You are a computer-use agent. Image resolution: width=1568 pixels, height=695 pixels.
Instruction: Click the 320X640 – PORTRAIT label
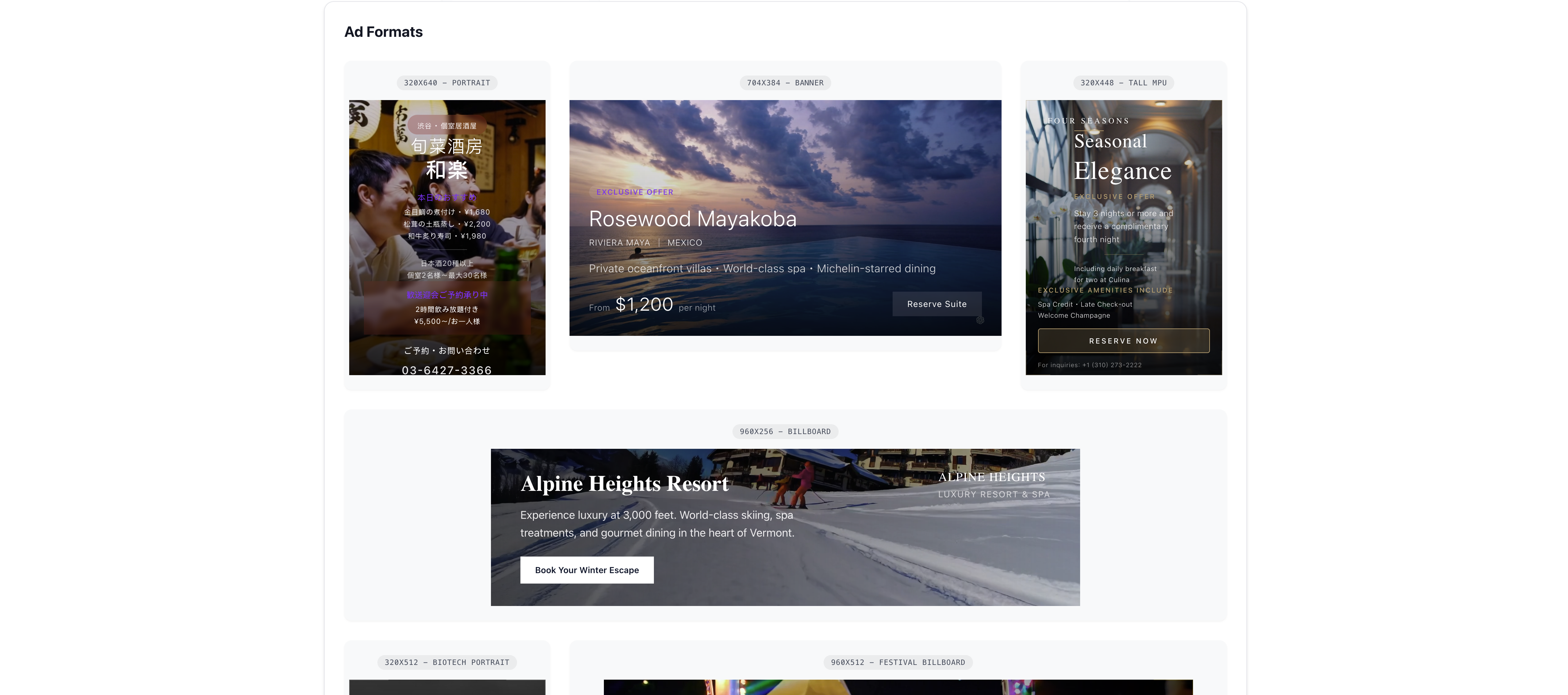point(447,83)
